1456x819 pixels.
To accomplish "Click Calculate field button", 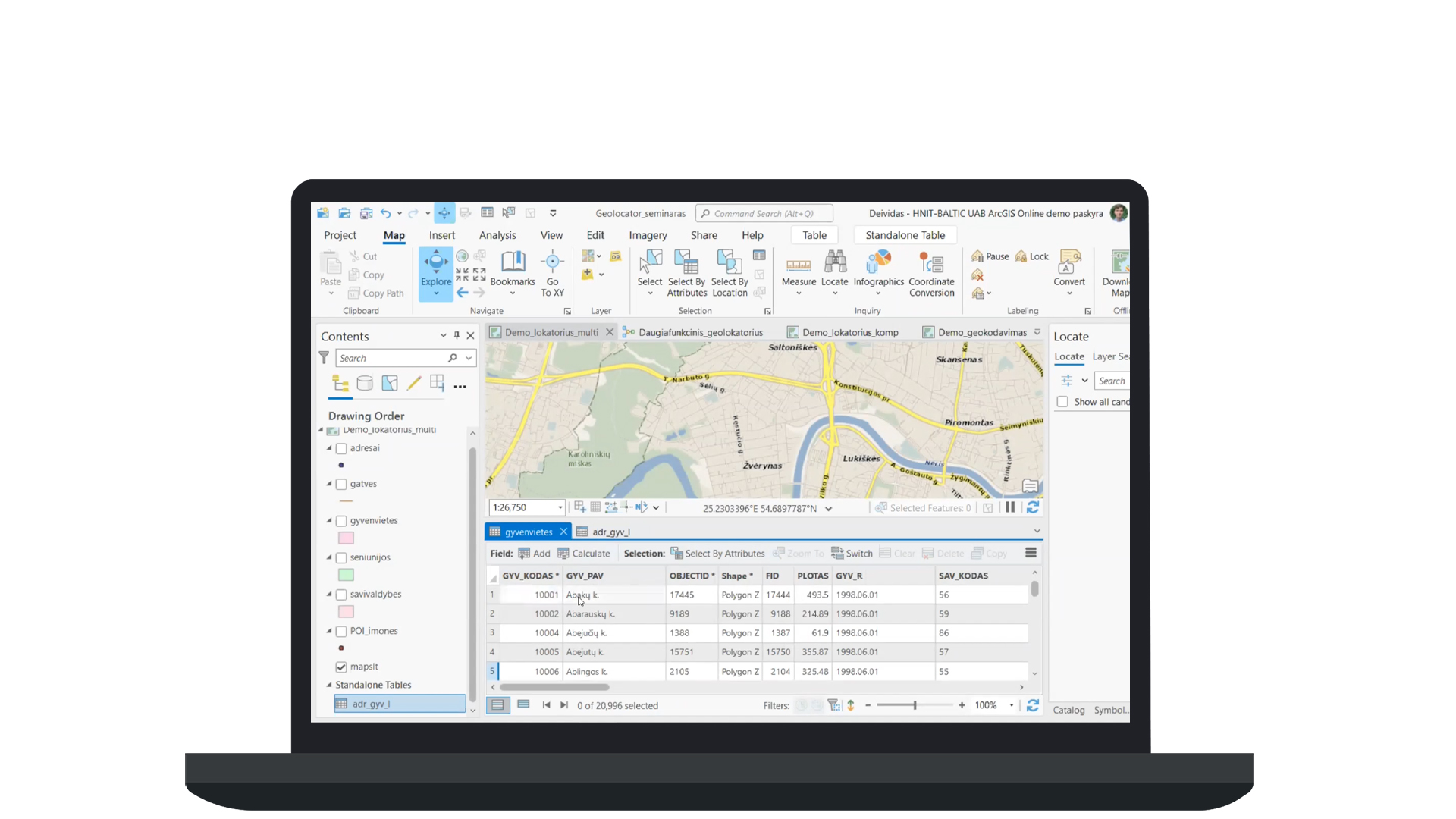I will coord(584,554).
